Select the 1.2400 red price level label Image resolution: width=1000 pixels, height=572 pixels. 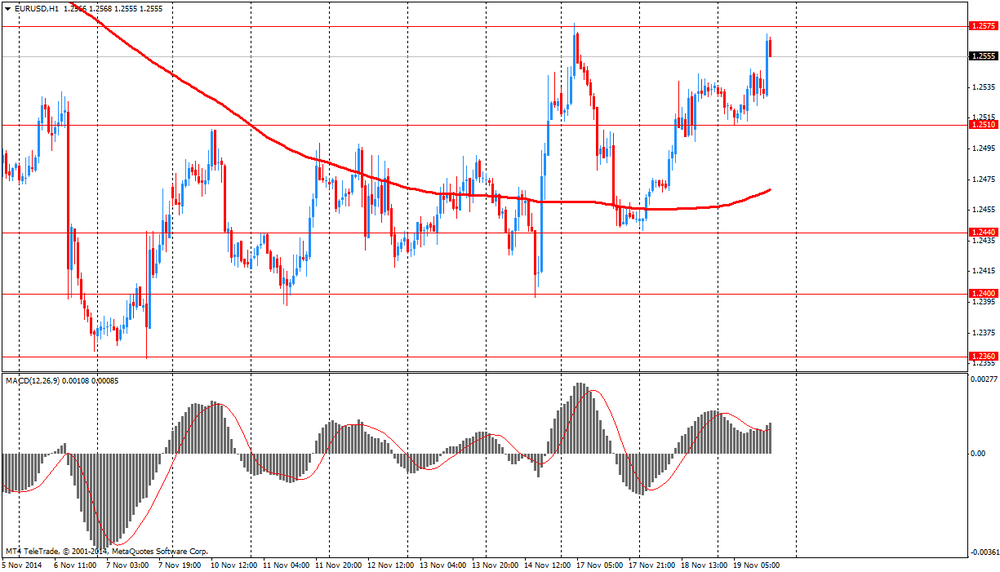(983, 294)
